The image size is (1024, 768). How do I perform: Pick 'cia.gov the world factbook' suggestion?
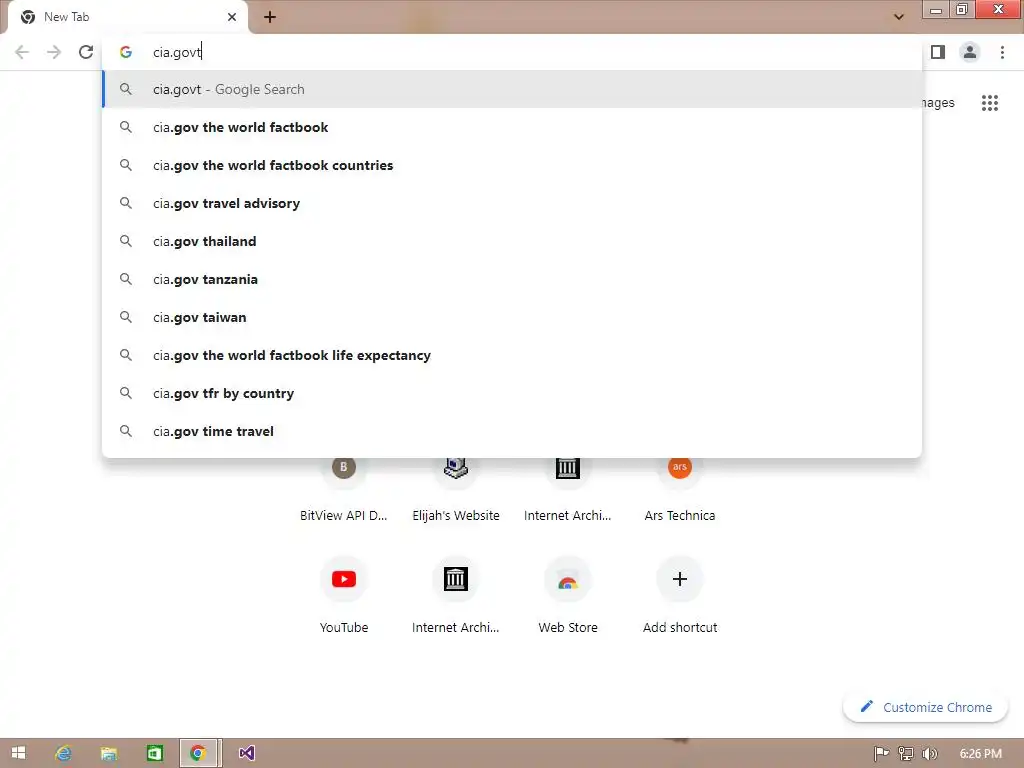coord(512,127)
